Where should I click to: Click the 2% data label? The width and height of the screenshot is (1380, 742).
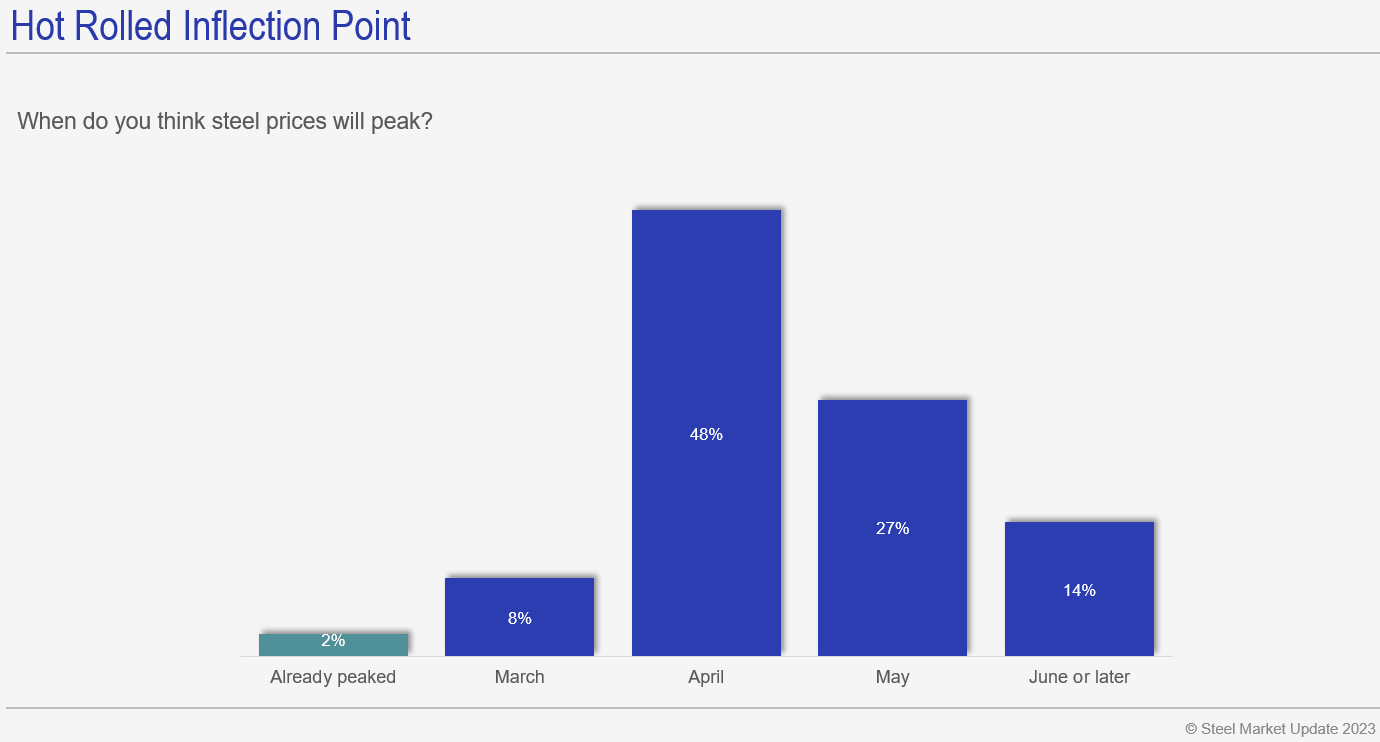333,640
